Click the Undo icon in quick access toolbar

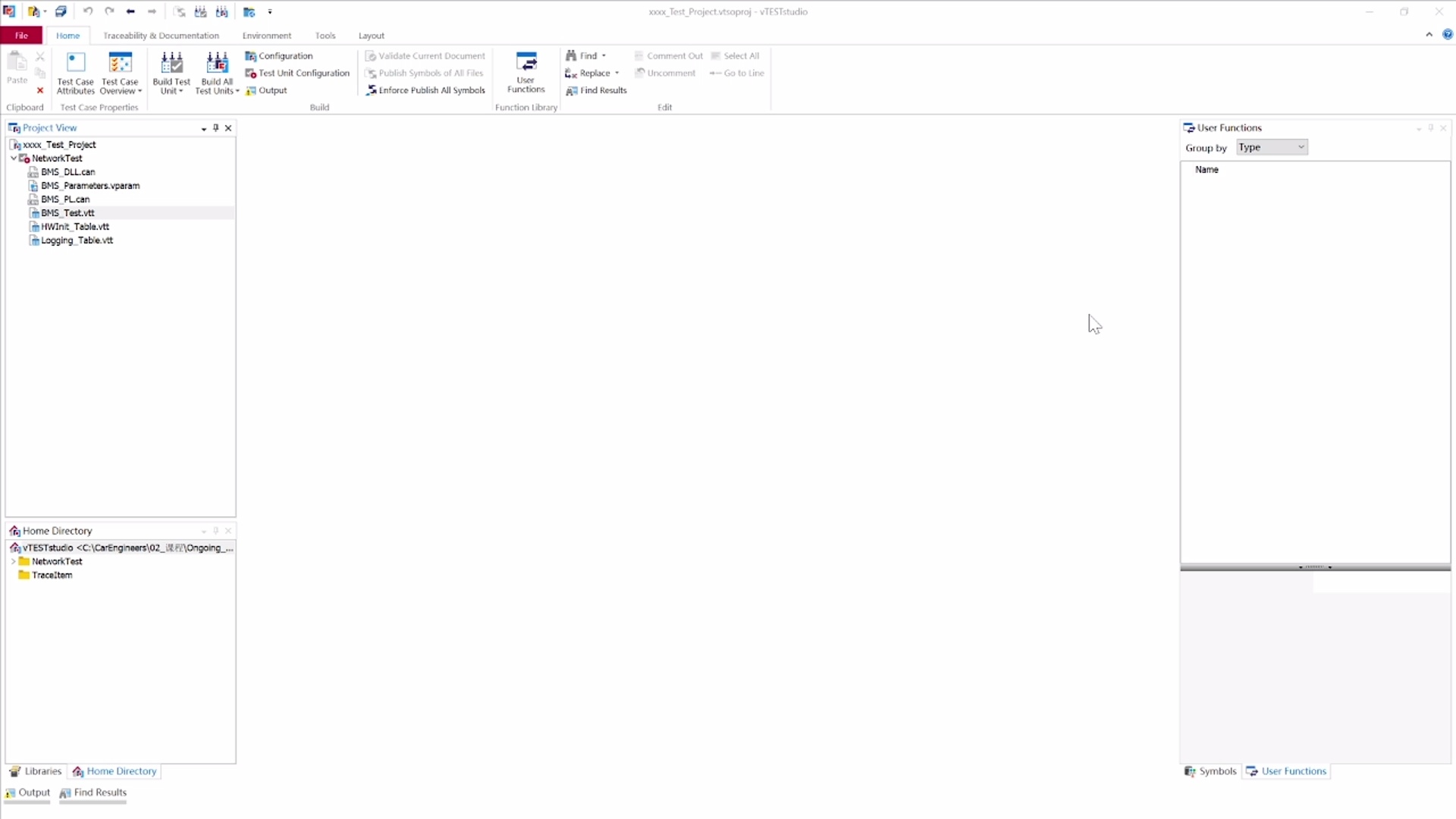tap(89, 11)
